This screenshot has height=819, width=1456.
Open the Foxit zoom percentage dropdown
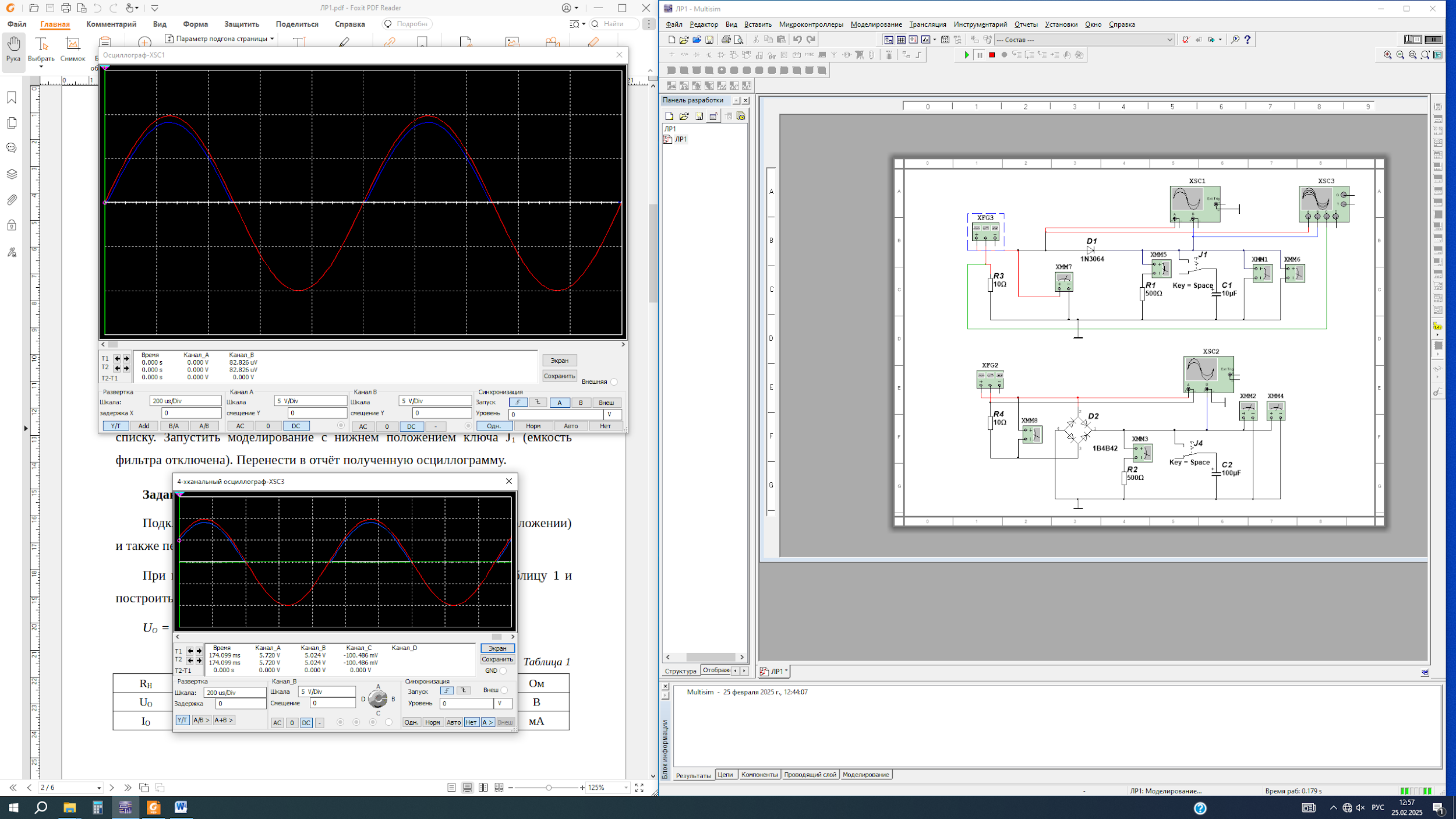point(626,788)
